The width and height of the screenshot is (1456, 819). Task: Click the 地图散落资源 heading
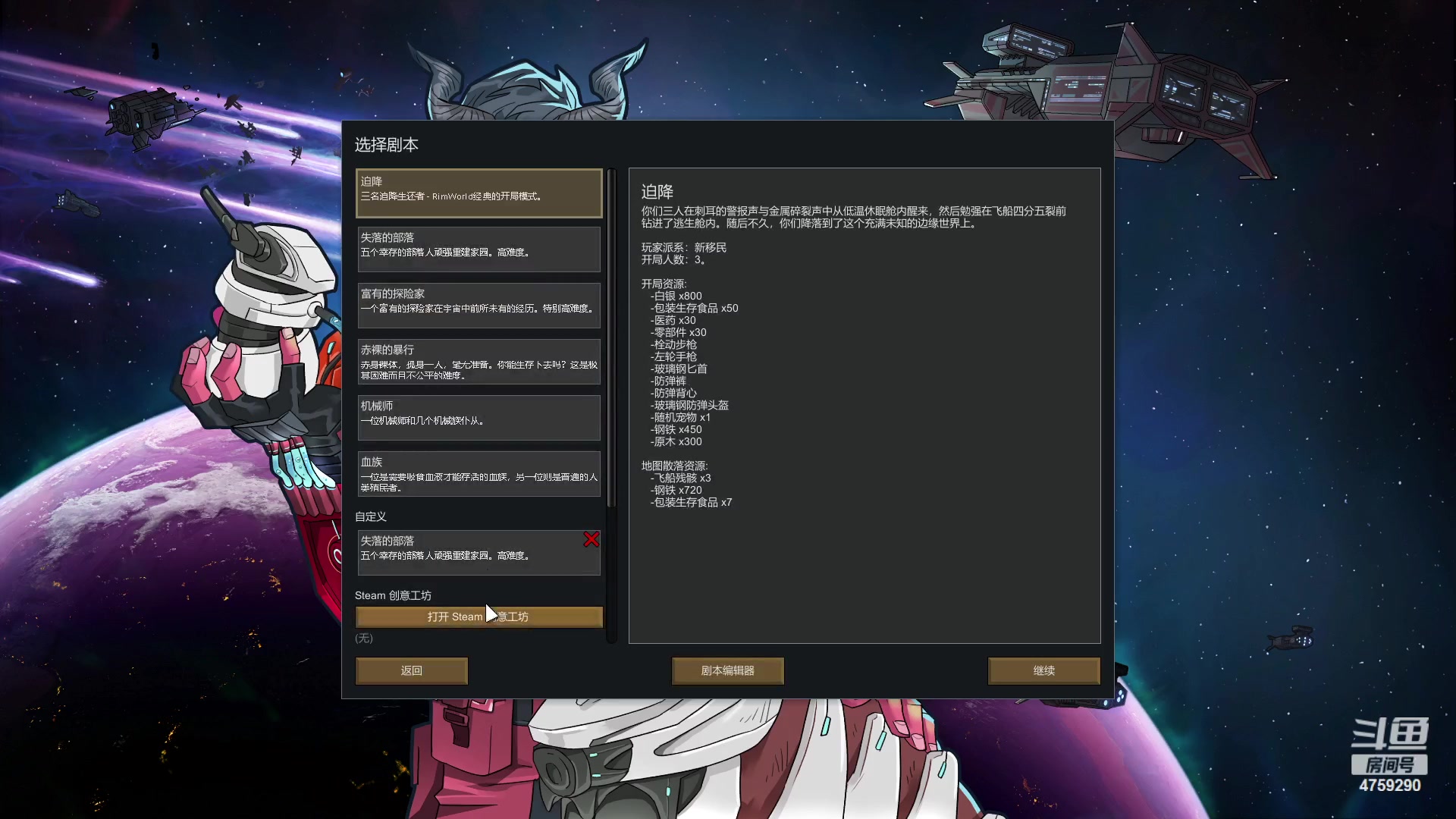(x=675, y=466)
